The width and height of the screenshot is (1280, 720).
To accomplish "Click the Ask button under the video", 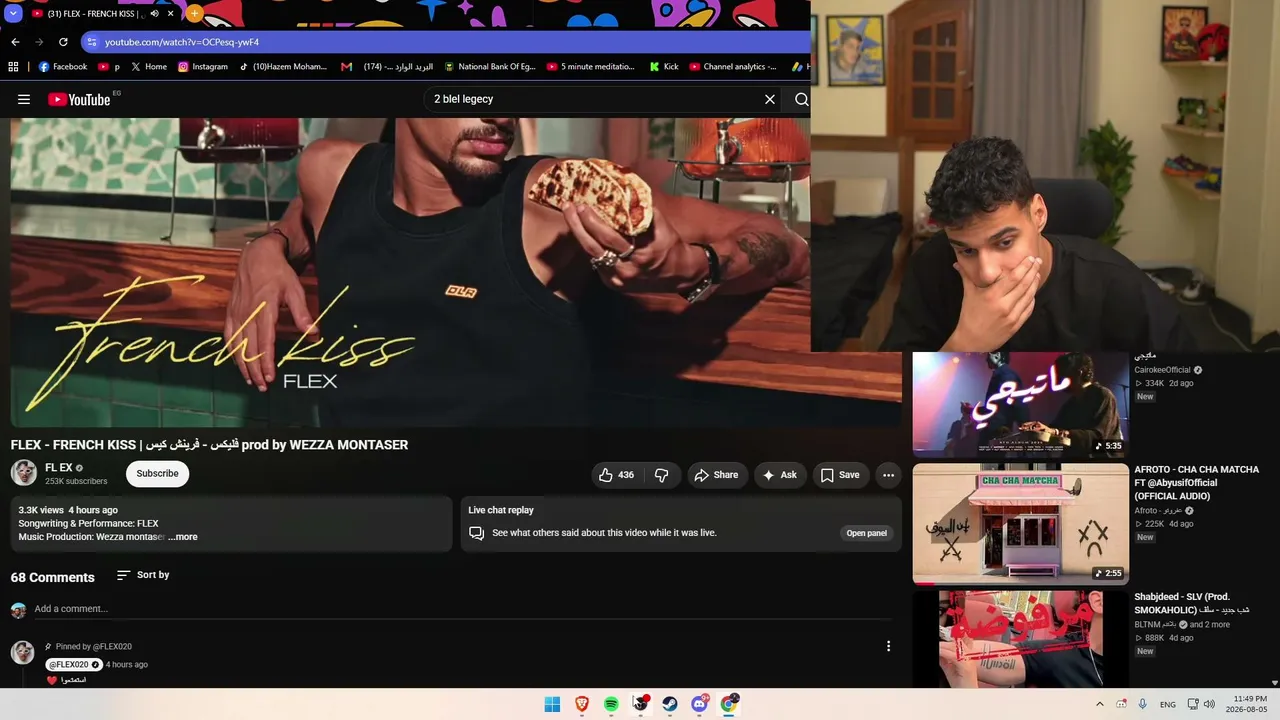I will (x=780, y=475).
